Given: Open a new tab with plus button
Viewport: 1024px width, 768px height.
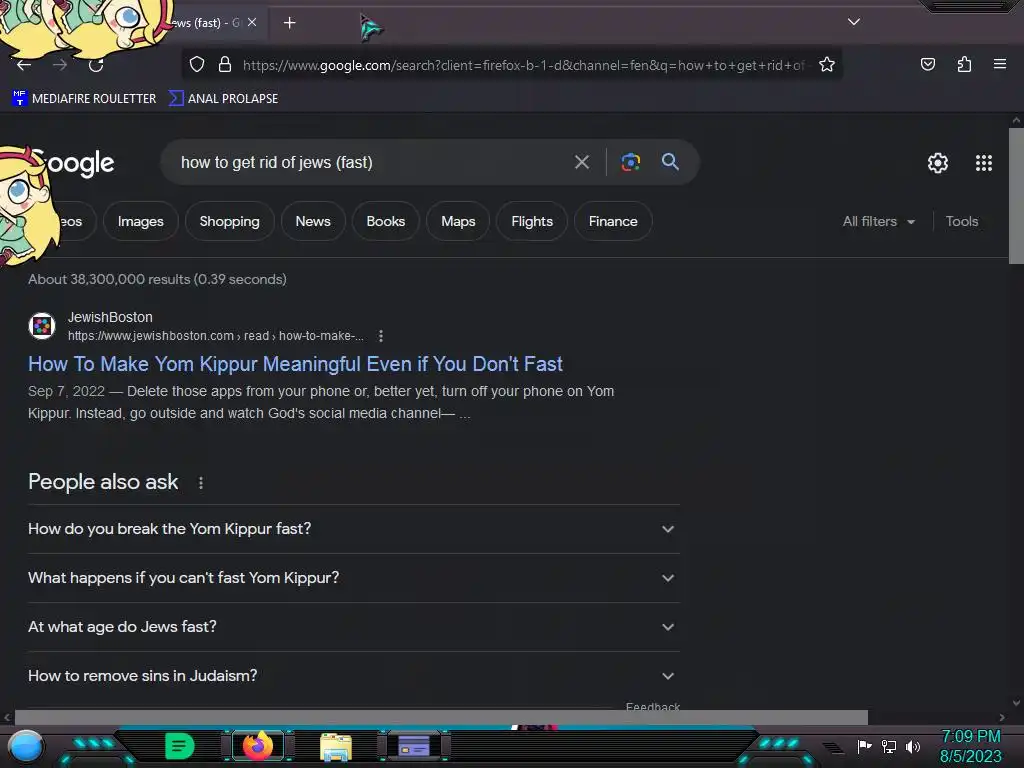Looking at the screenshot, I should pyautogui.click(x=289, y=23).
